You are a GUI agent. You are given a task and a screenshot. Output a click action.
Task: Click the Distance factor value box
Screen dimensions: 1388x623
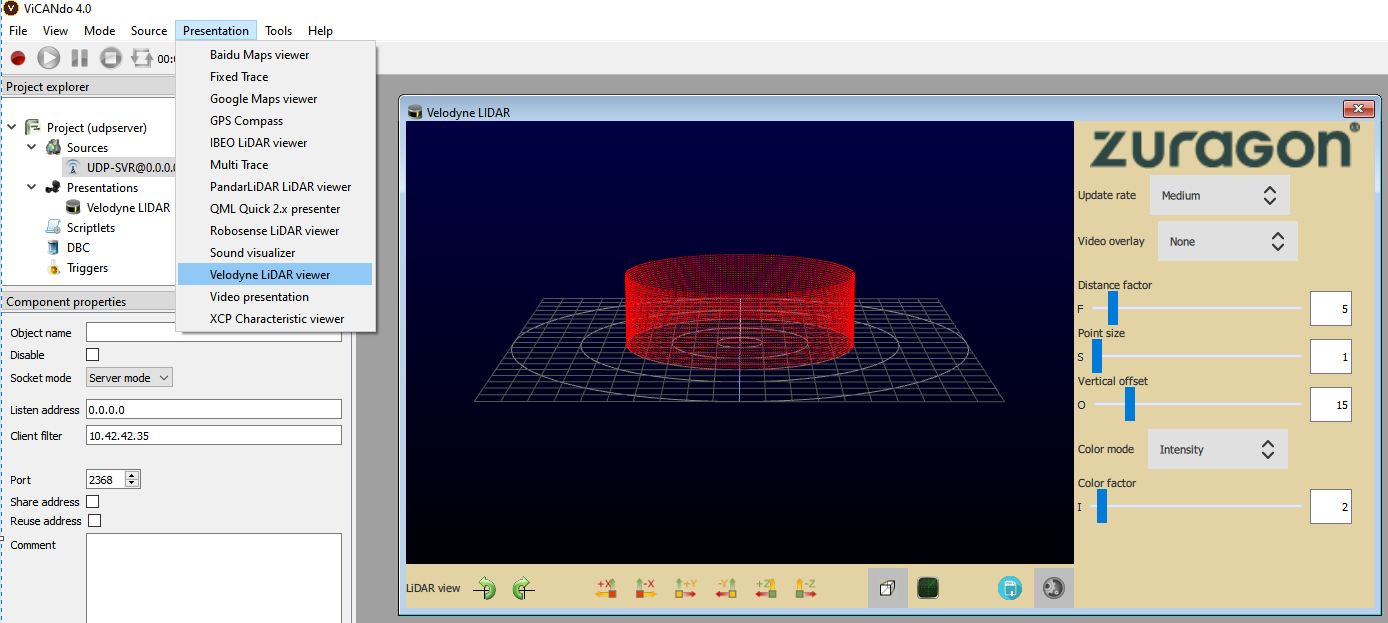point(1331,309)
